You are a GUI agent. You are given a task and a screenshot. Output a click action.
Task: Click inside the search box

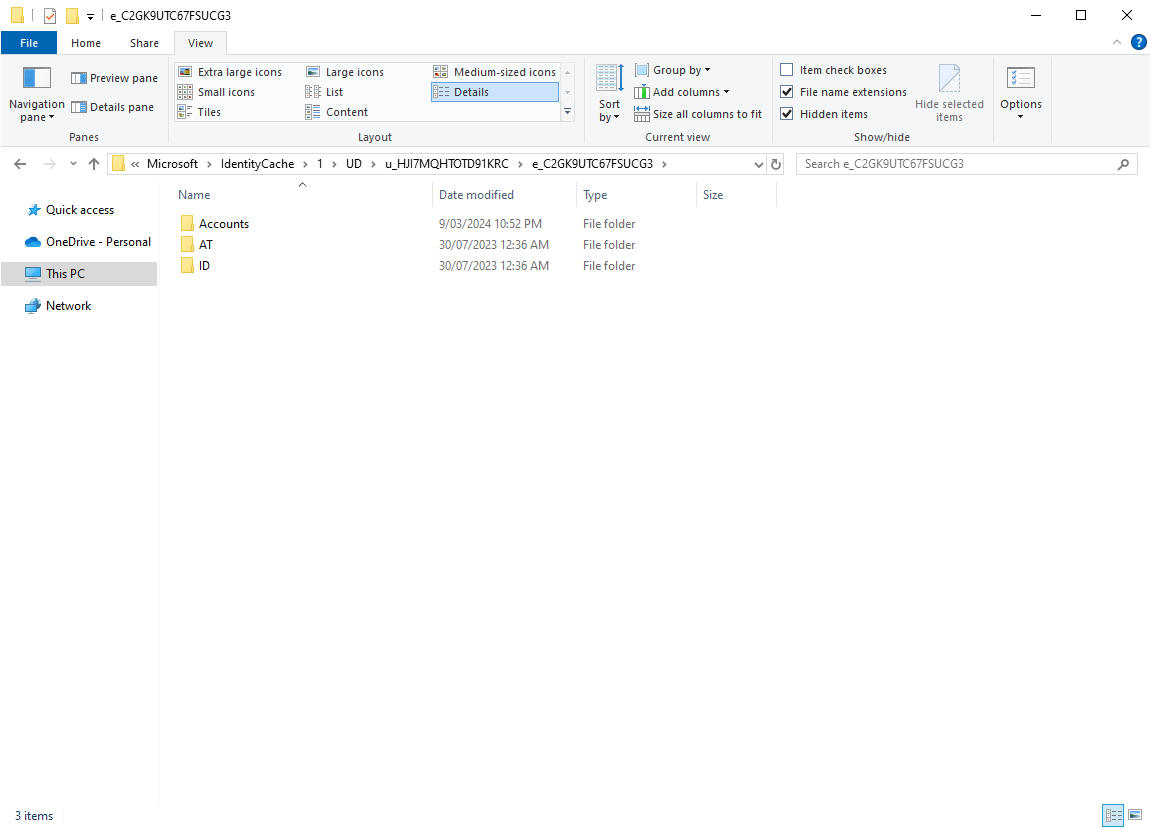click(x=960, y=163)
